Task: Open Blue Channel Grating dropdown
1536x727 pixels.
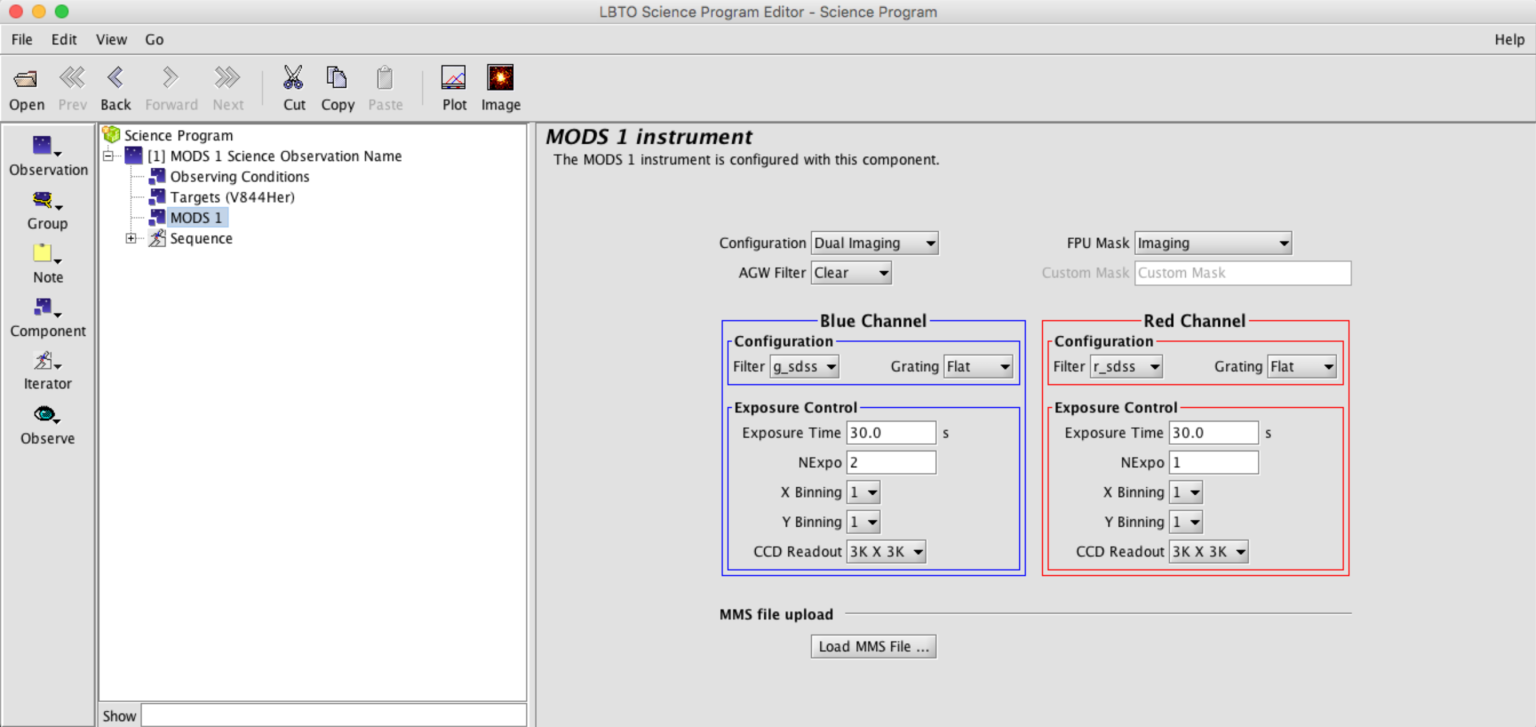Action: (x=978, y=367)
